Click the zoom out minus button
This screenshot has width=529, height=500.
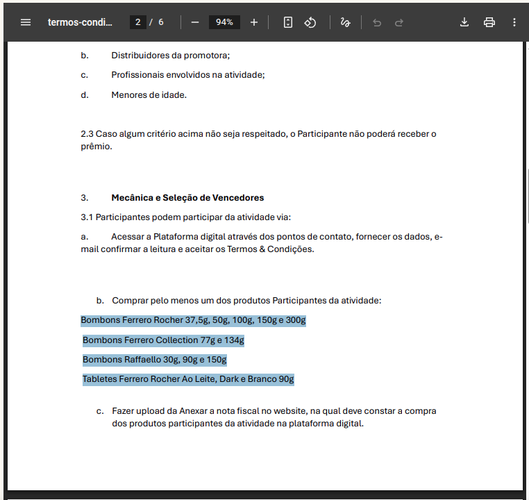pyautogui.click(x=195, y=23)
